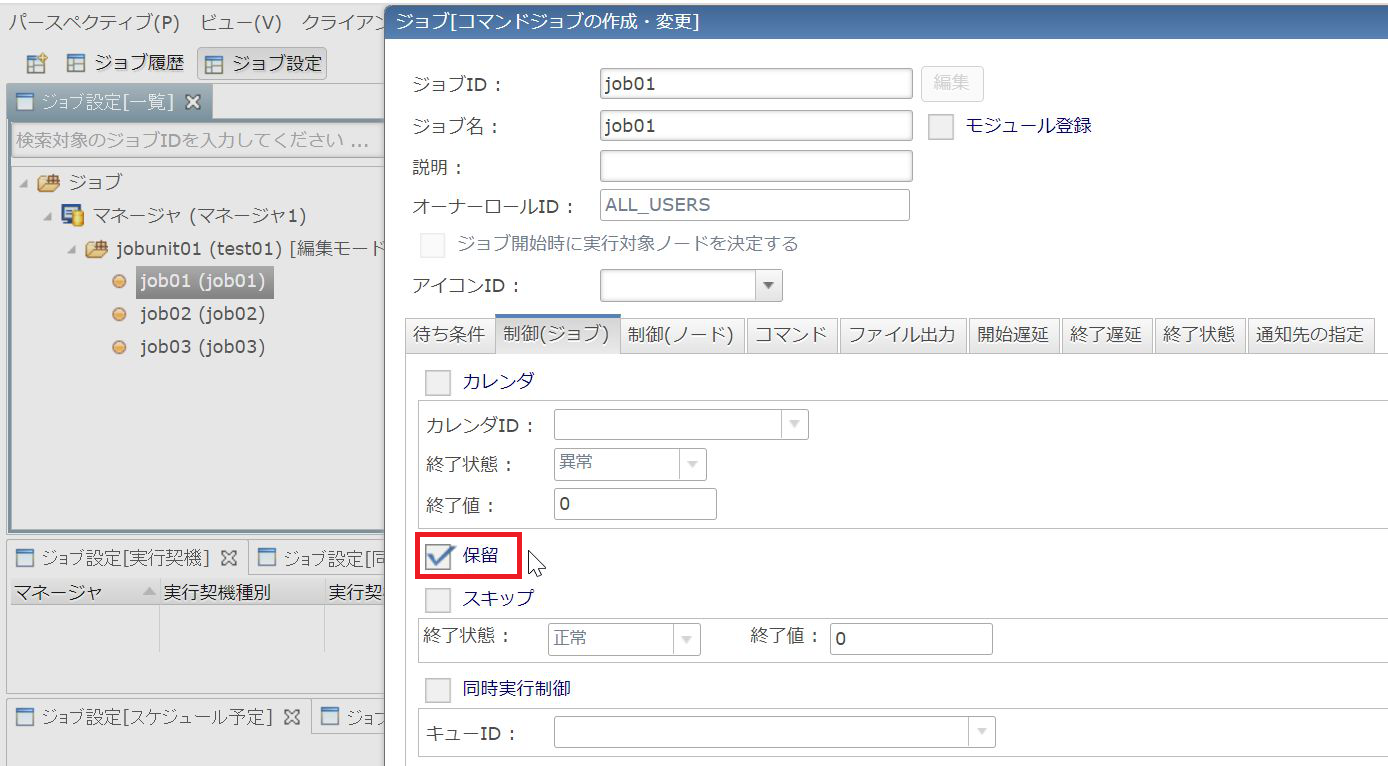
Task: Click the ジョブ名 text field
Action: point(755,126)
